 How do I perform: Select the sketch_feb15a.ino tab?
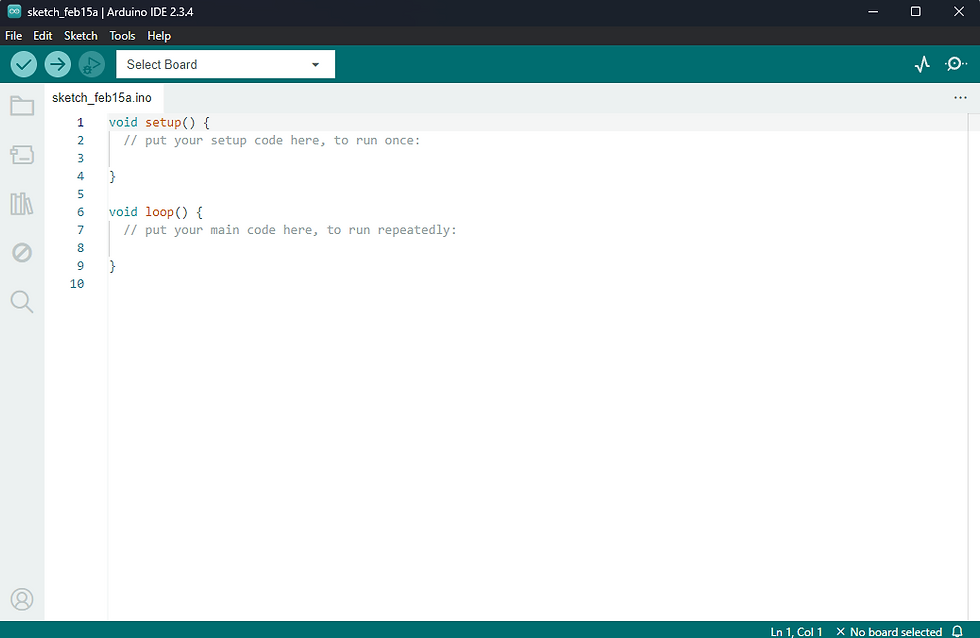pyautogui.click(x=102, y=97)
